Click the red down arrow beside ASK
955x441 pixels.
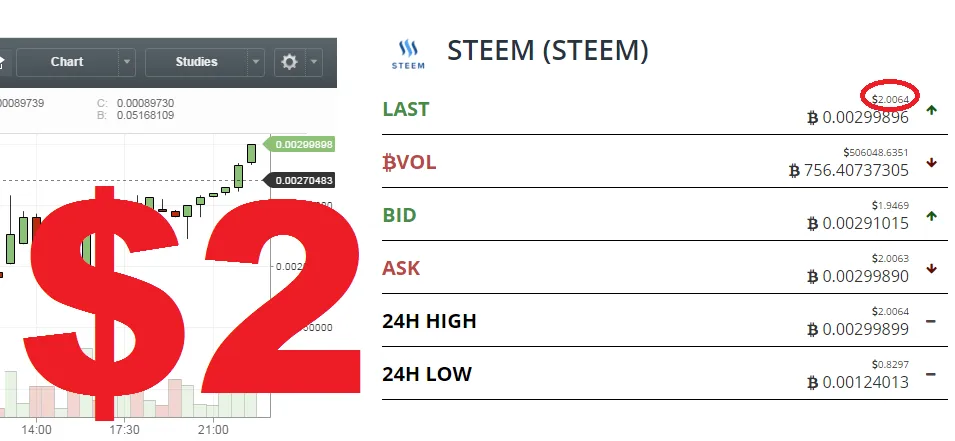(x=931, y=269)
